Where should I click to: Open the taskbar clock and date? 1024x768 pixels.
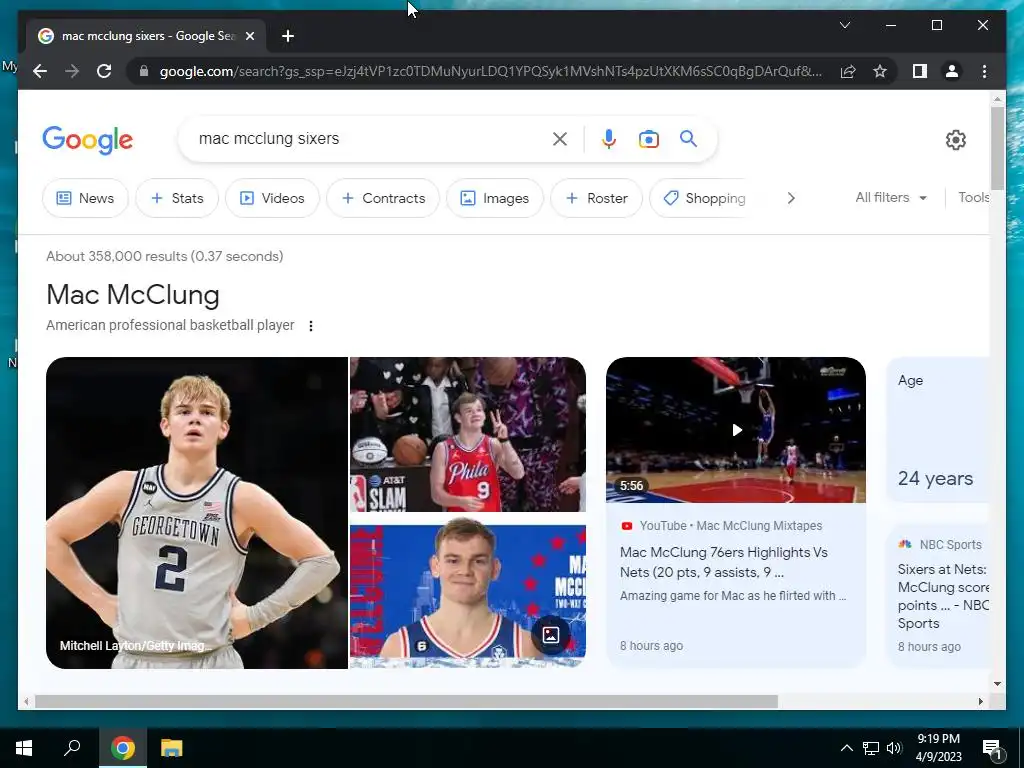click(938, 748)
